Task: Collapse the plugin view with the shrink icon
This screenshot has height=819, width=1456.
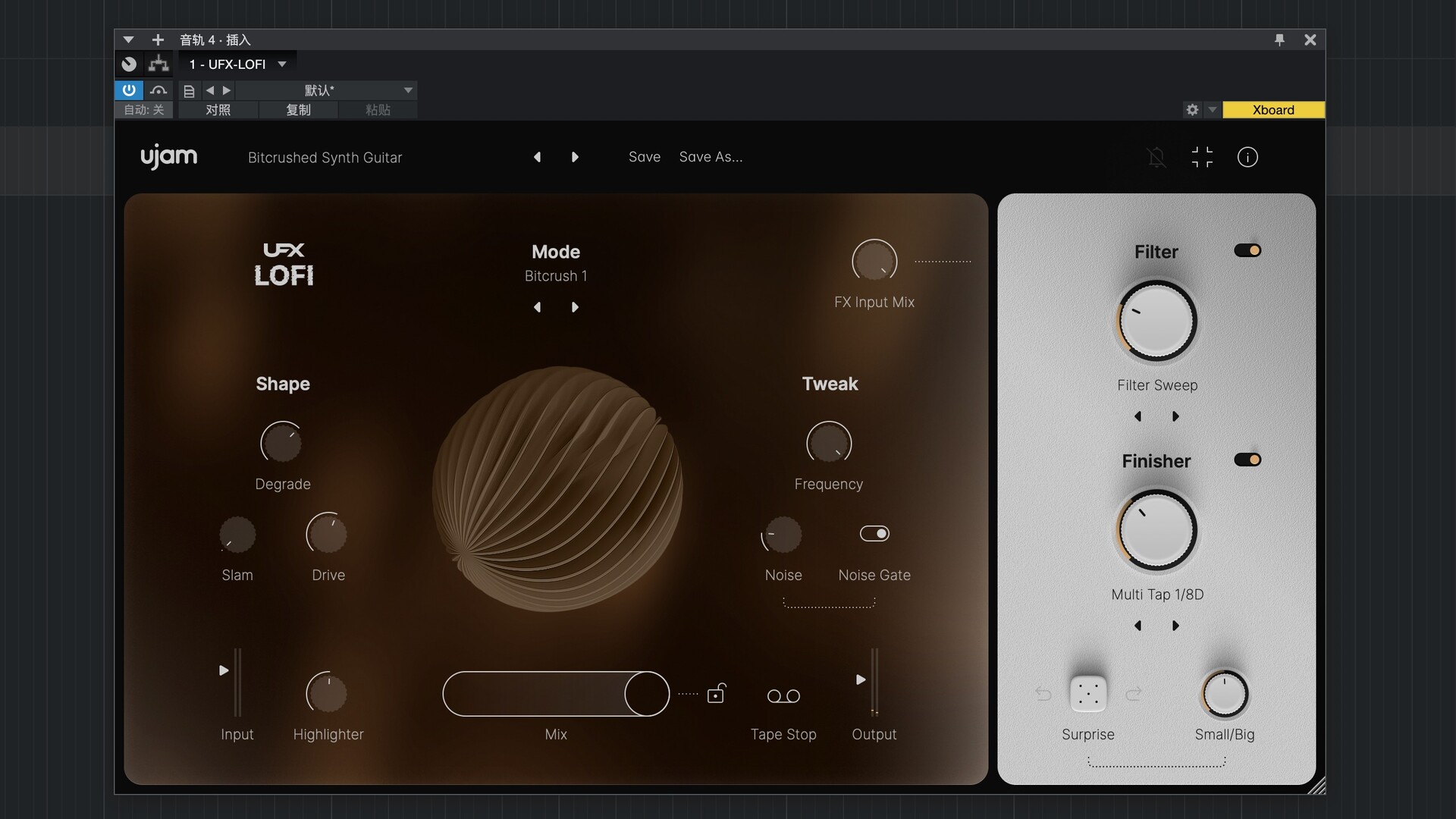Action: 1202,157
